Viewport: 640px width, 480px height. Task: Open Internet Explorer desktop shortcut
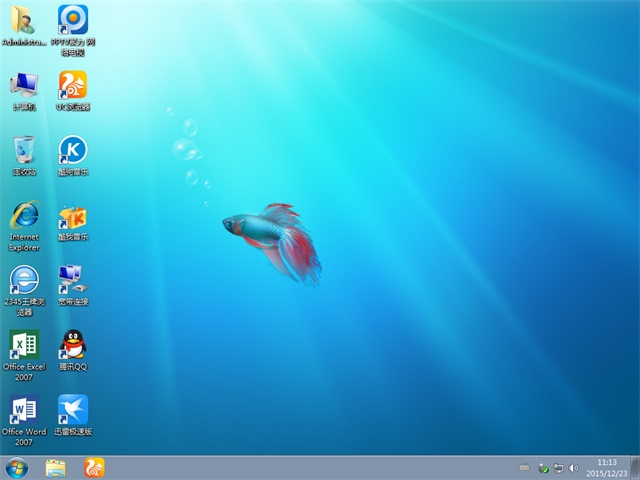pos(24,215)
